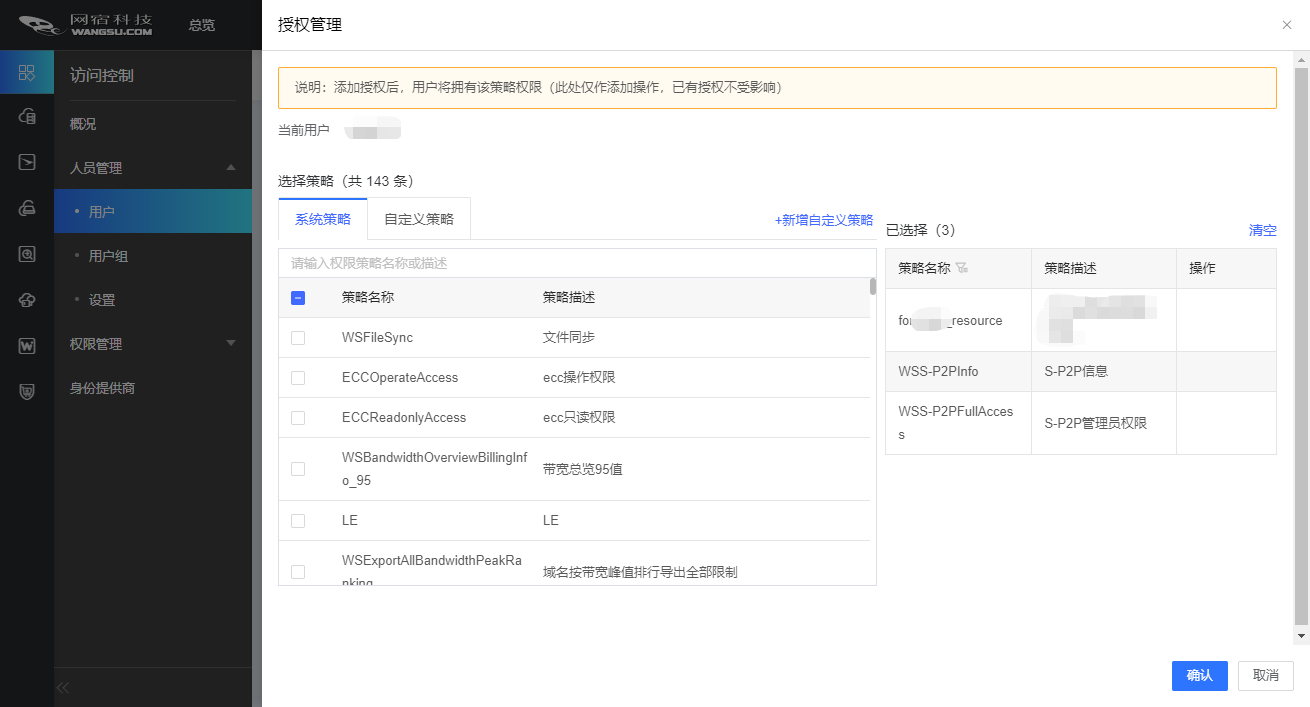Open 总览 in the top navigation
Image resolution: width=1310 pixels, height=707 pixels.
pos(202,25)
